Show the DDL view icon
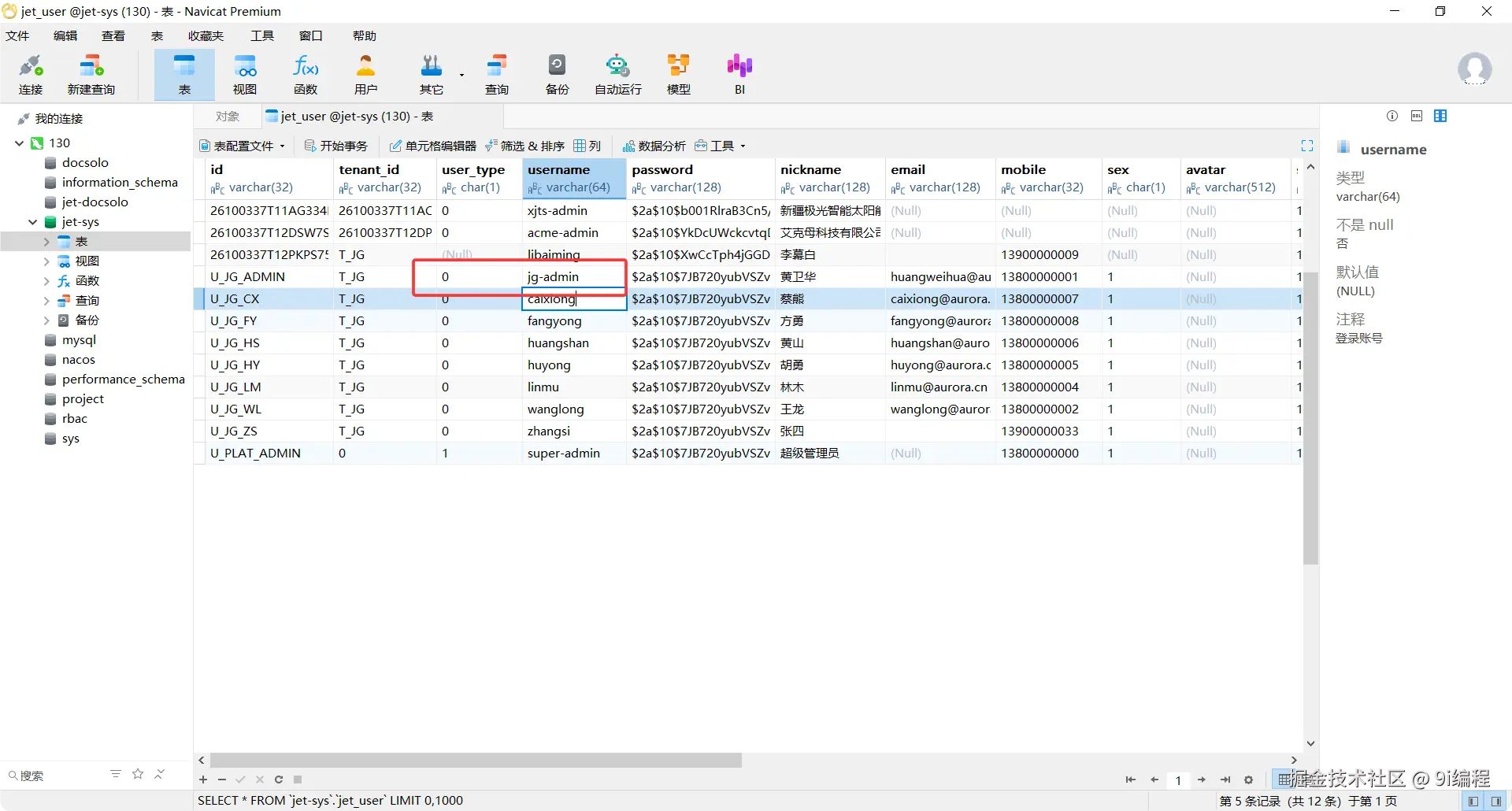 (1417, 116)
